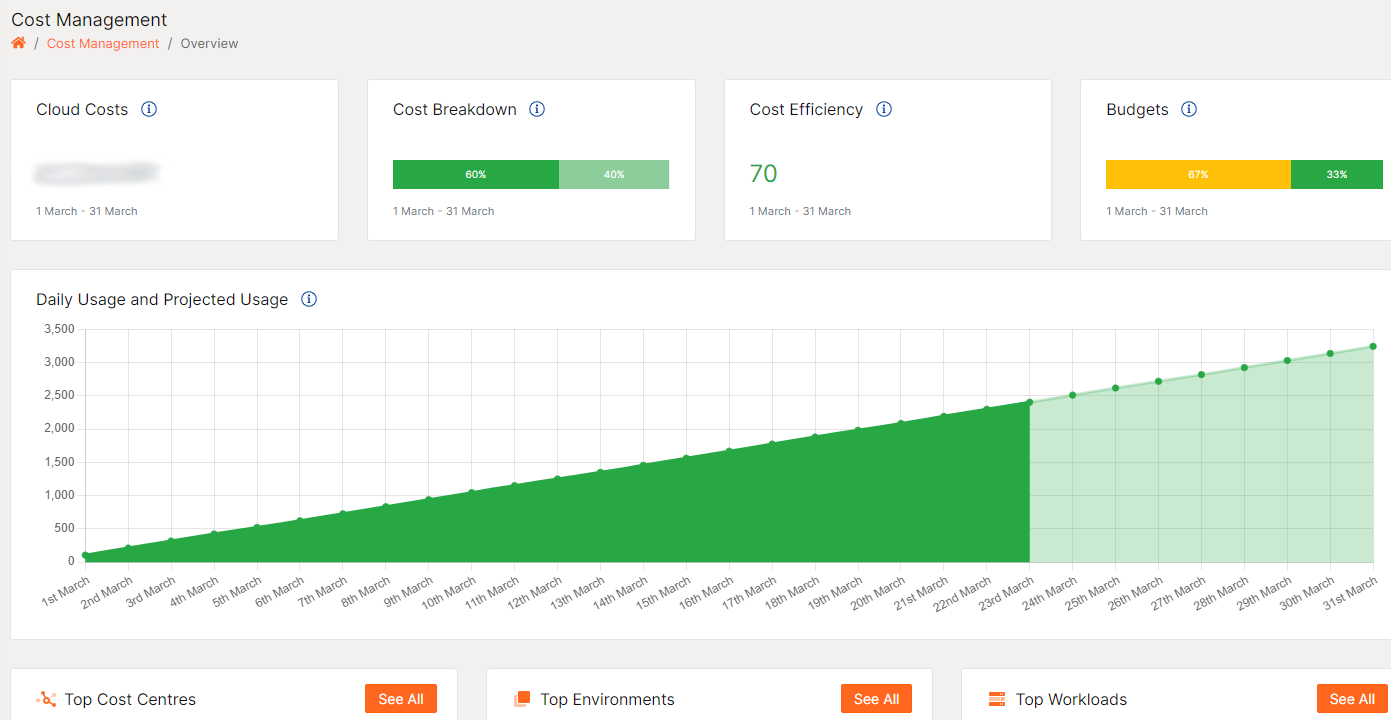Click the yellow 67% budget segment
The width and height of the screenshot is (1391, 720).
tap(1198, 174)
